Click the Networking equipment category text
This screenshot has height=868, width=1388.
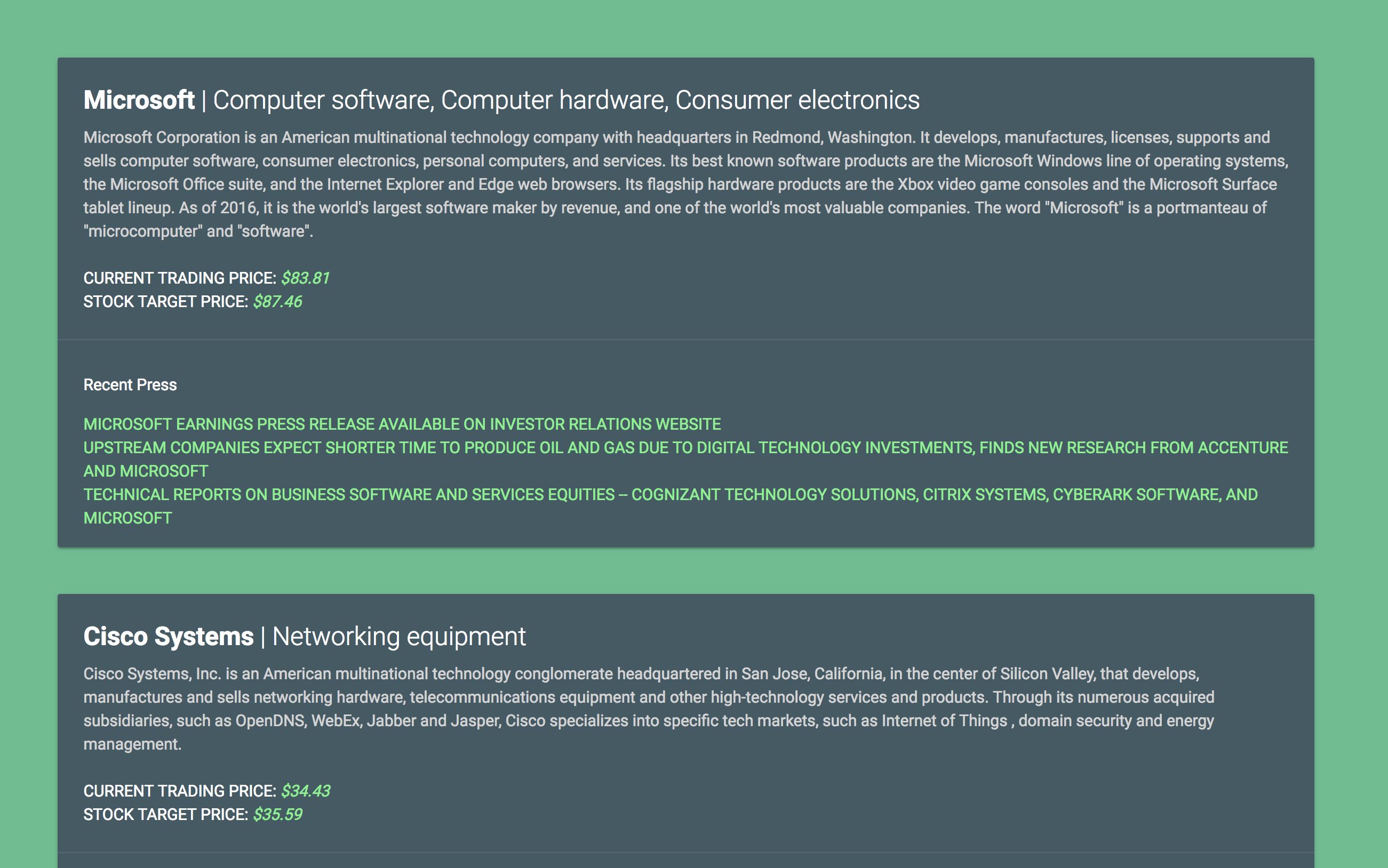pos(398,637)
